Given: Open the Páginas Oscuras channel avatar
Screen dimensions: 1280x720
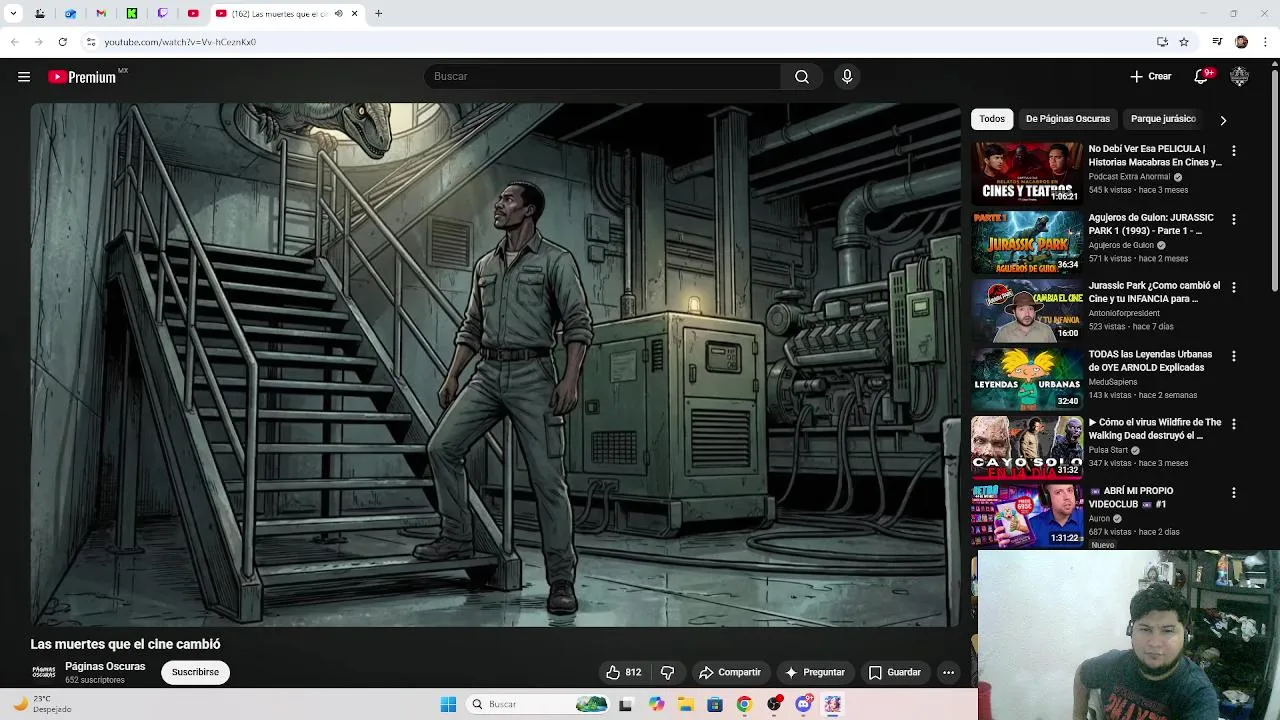Looking at the screenshot, I should tap(43, 672).
